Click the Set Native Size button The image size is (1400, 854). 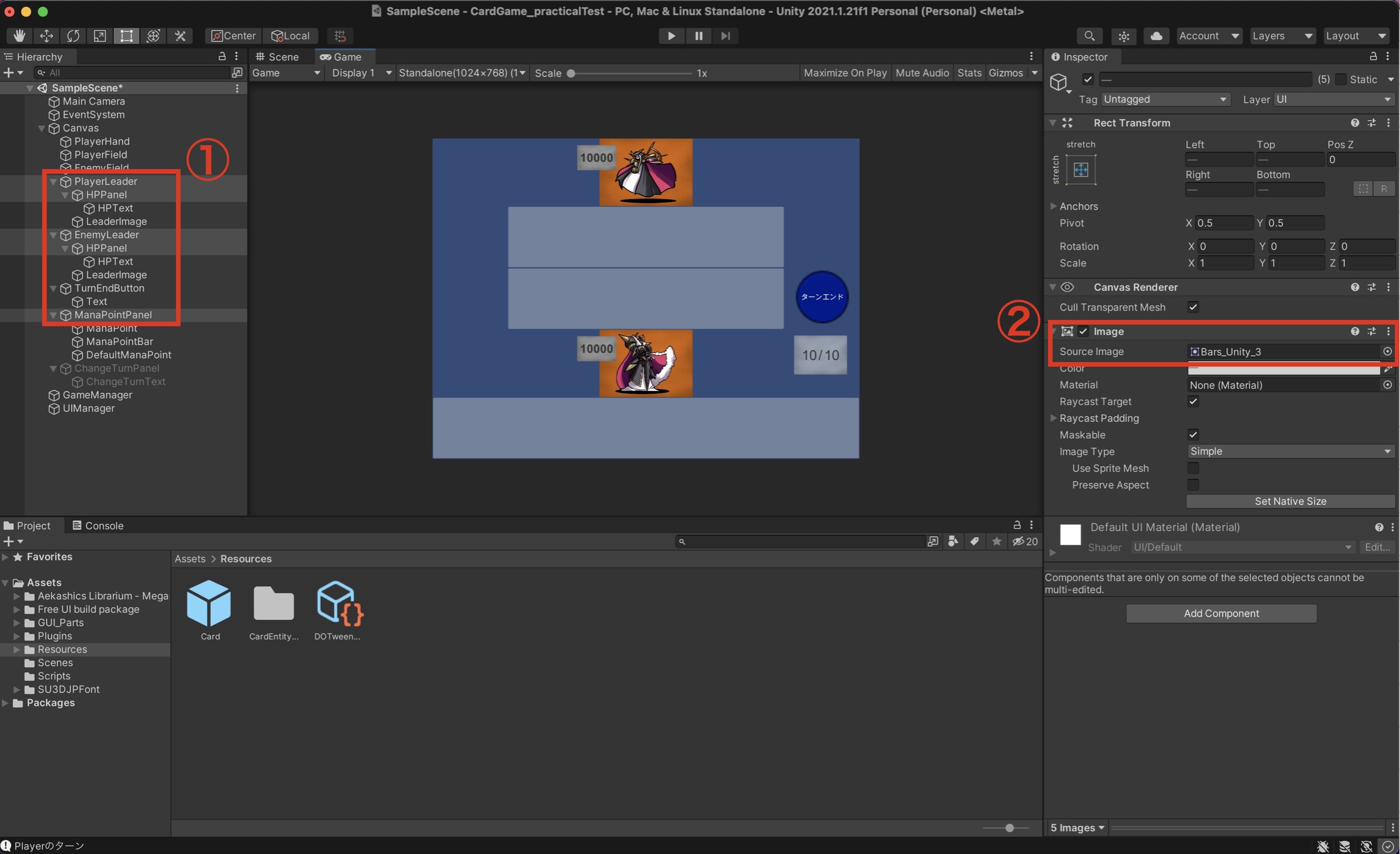click(x=1290, y=501)
